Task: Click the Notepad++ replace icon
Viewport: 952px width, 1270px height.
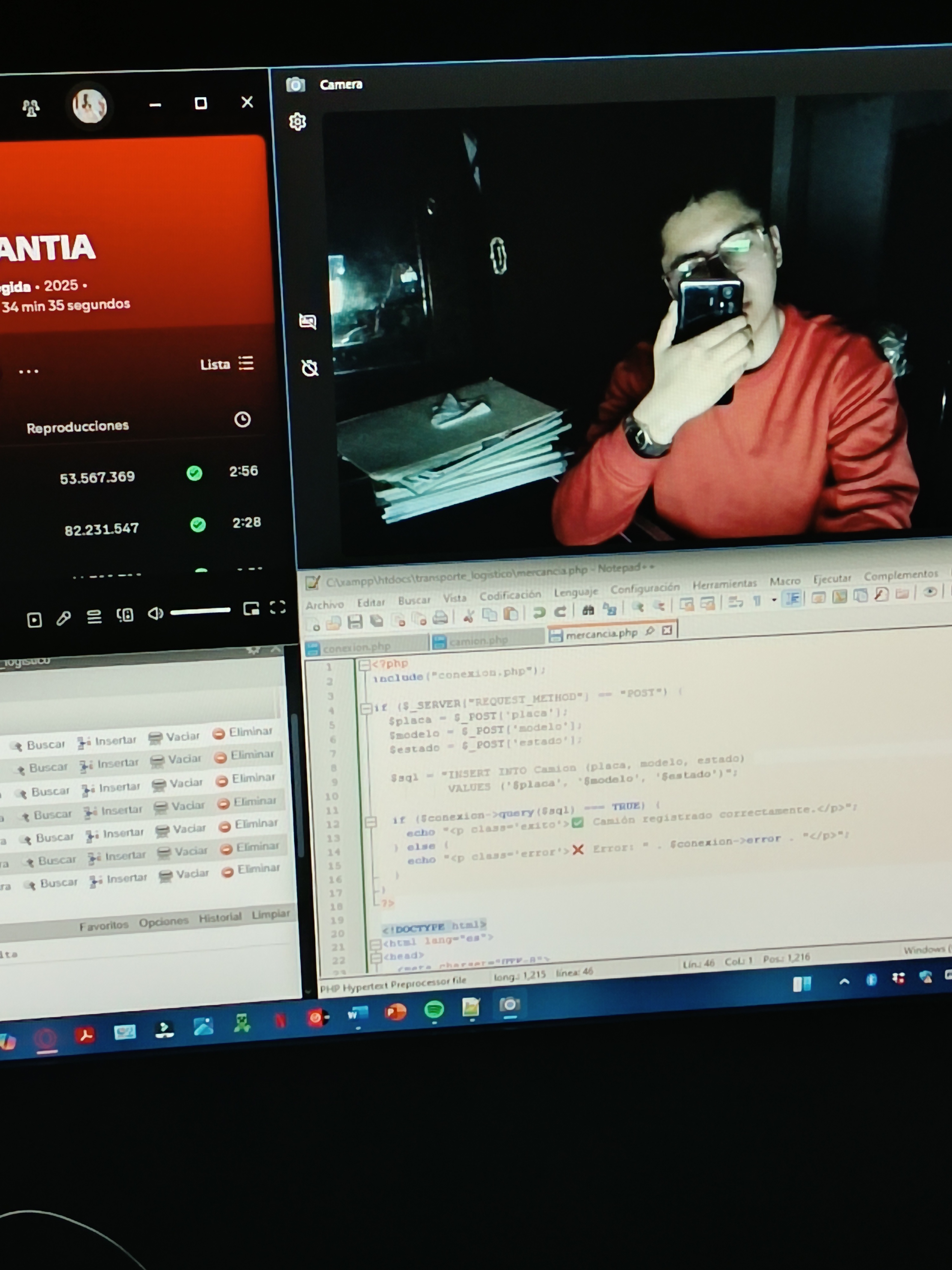Action: [x=609, y=609]
